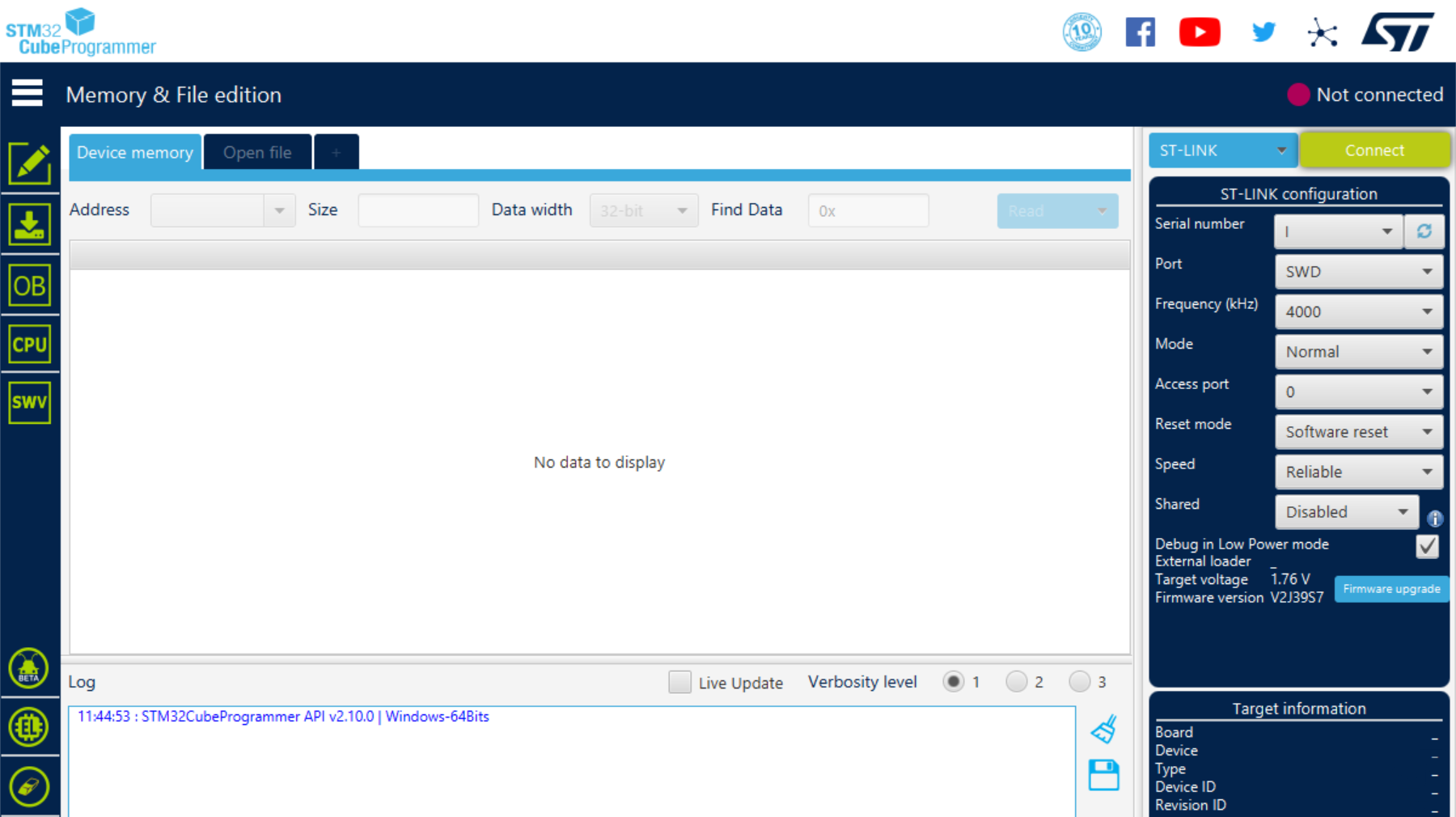Click the Connect button

(x=1374, y=150)
